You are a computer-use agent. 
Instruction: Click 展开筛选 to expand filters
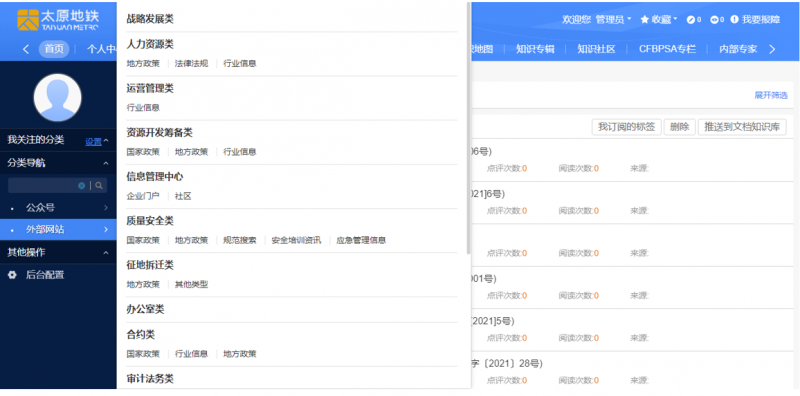click(x=771, y=95)
